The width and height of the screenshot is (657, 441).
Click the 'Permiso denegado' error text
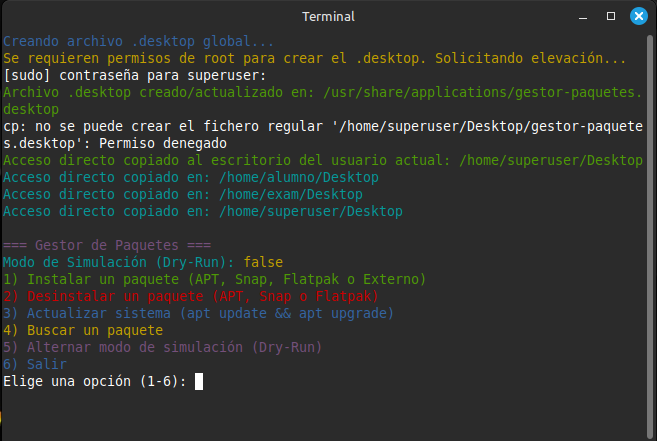tap(163, 143)
